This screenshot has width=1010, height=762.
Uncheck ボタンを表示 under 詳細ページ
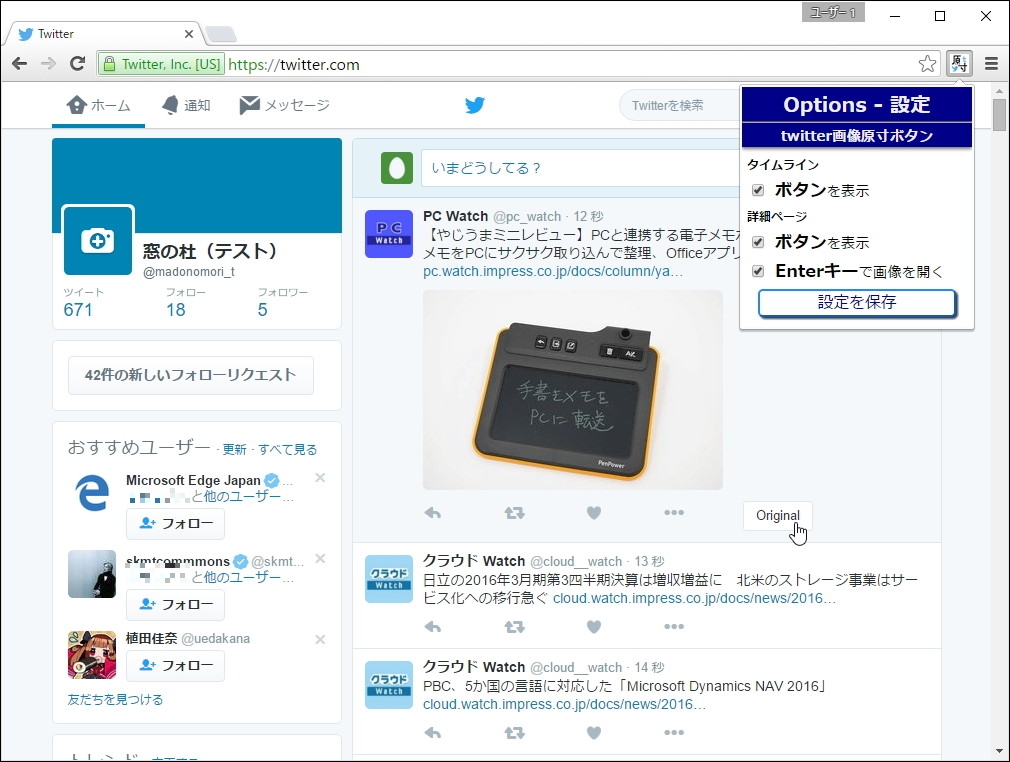click(x=758, y=242)
